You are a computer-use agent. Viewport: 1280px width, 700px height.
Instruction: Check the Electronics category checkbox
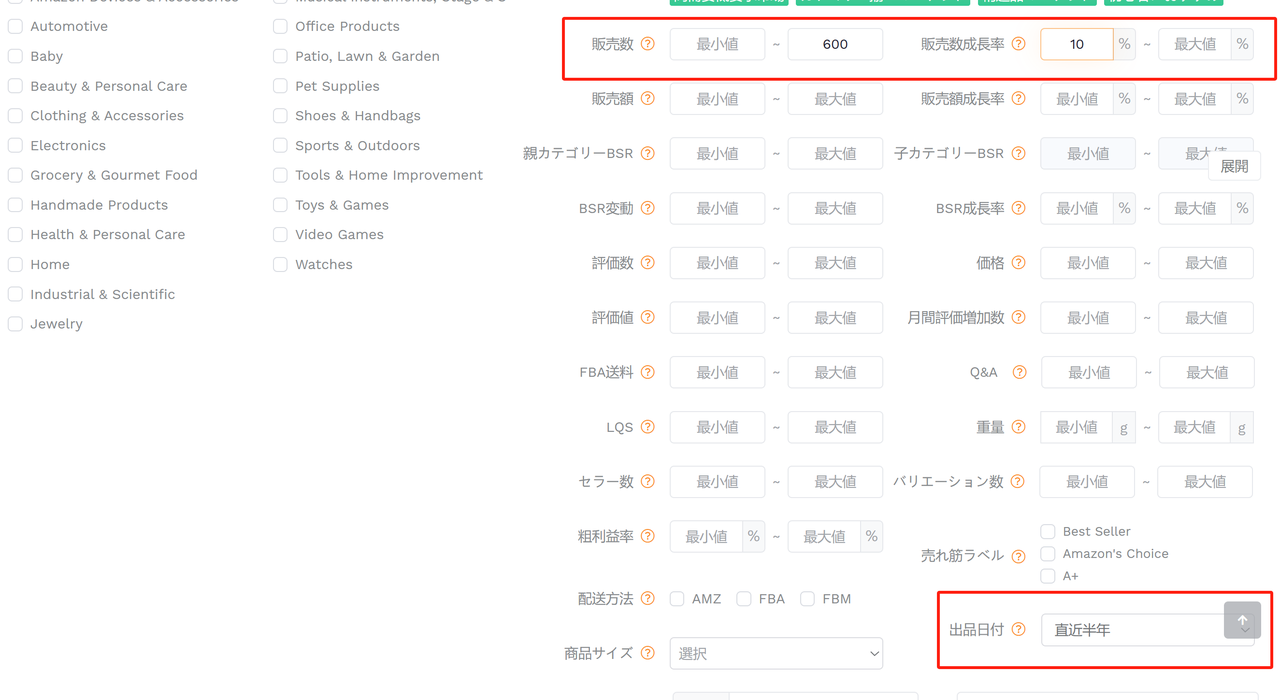15,146
